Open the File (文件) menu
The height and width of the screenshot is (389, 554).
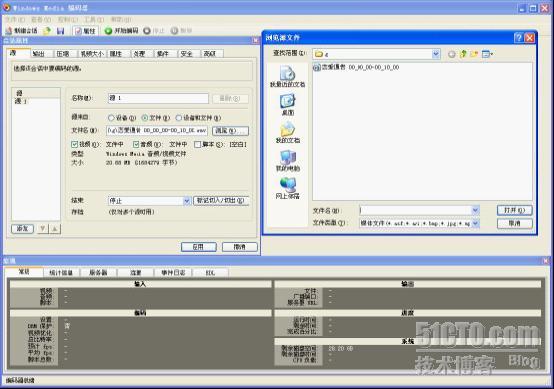(15, 19)
